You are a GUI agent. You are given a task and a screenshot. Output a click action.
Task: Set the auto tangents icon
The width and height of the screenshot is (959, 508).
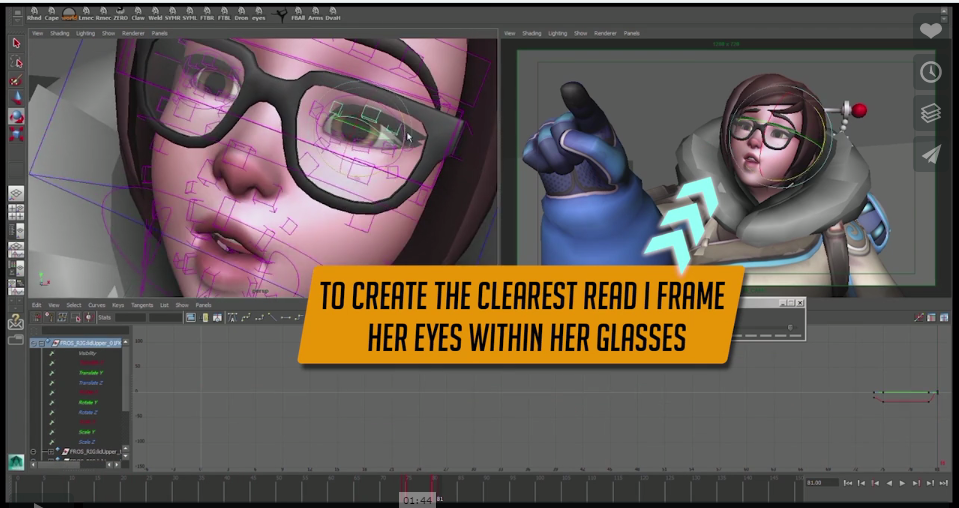232,317
